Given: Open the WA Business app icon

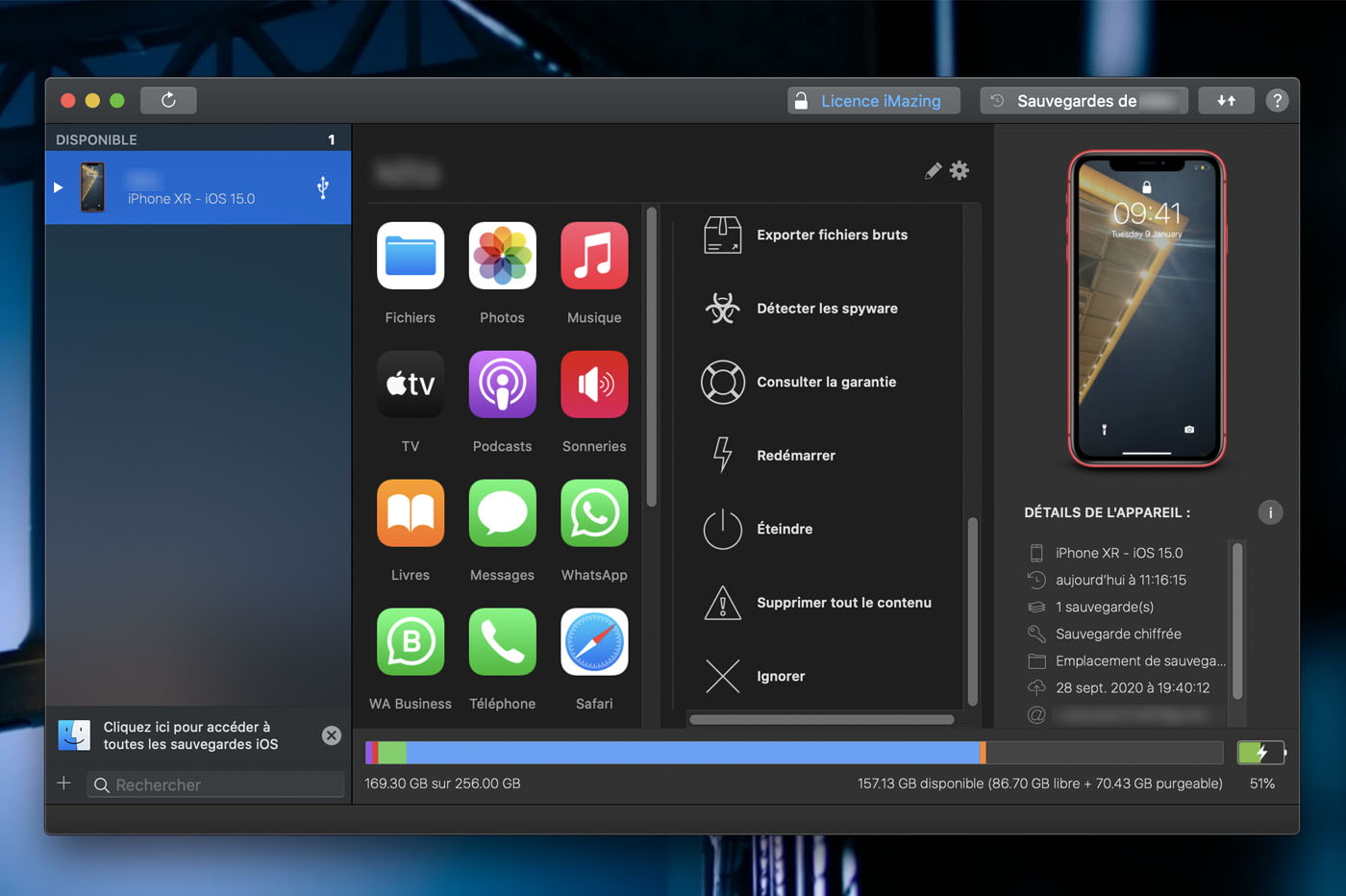Looking at the screenshot, I should click(x=411, y=642).
